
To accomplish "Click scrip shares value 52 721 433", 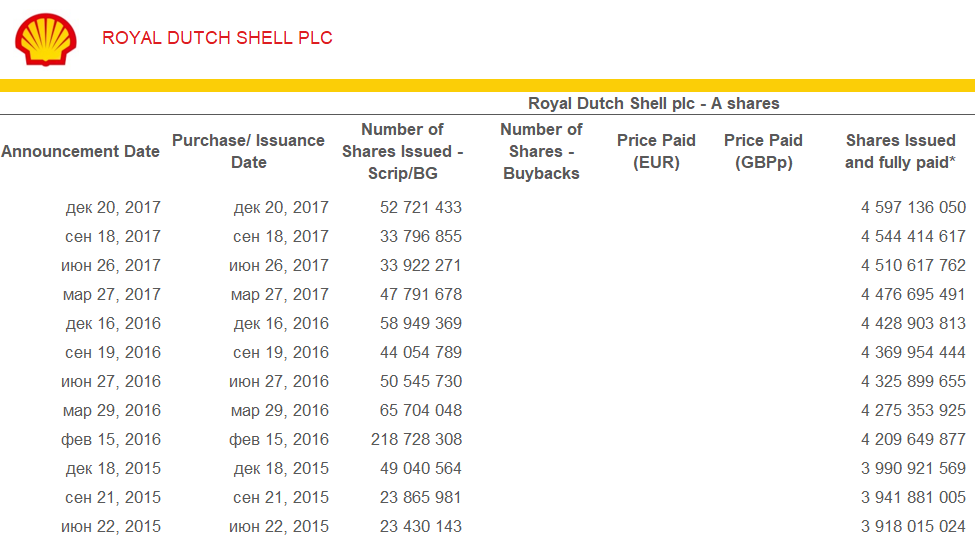I will pos(420,208).
